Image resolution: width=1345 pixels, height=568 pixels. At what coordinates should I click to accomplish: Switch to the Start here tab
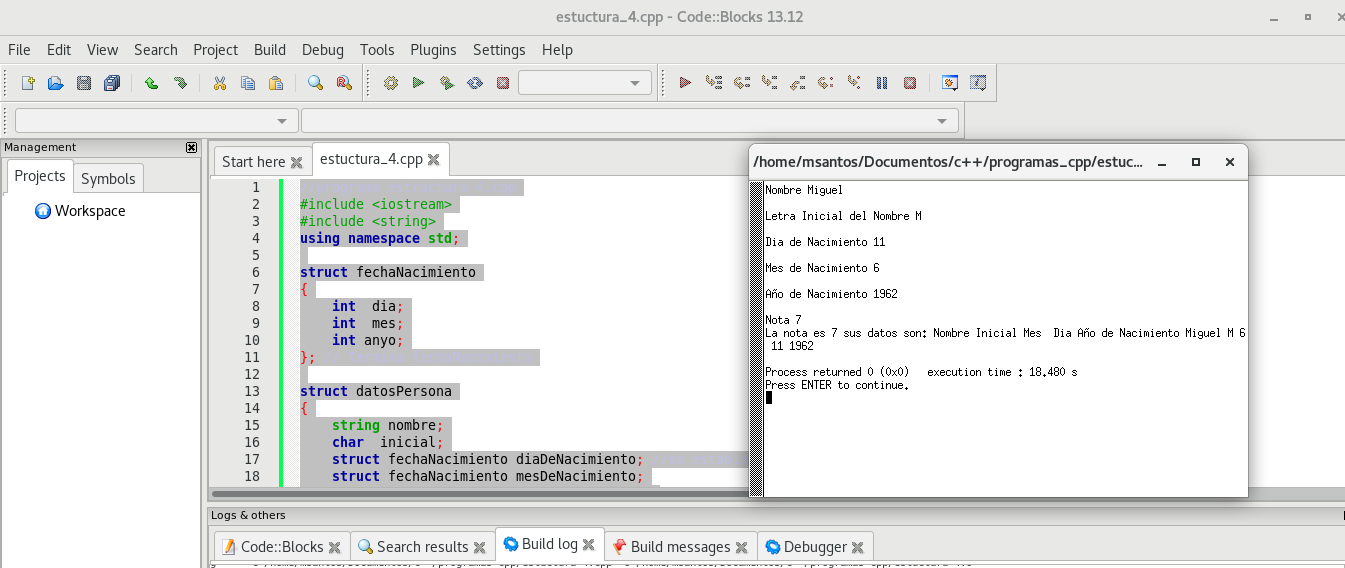tap(253, 161)
